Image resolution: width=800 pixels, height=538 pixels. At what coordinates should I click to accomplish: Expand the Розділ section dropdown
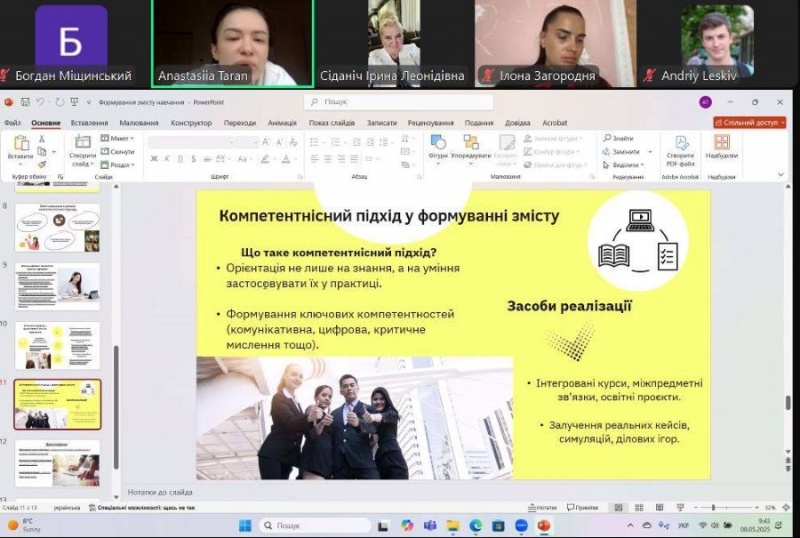118,164
